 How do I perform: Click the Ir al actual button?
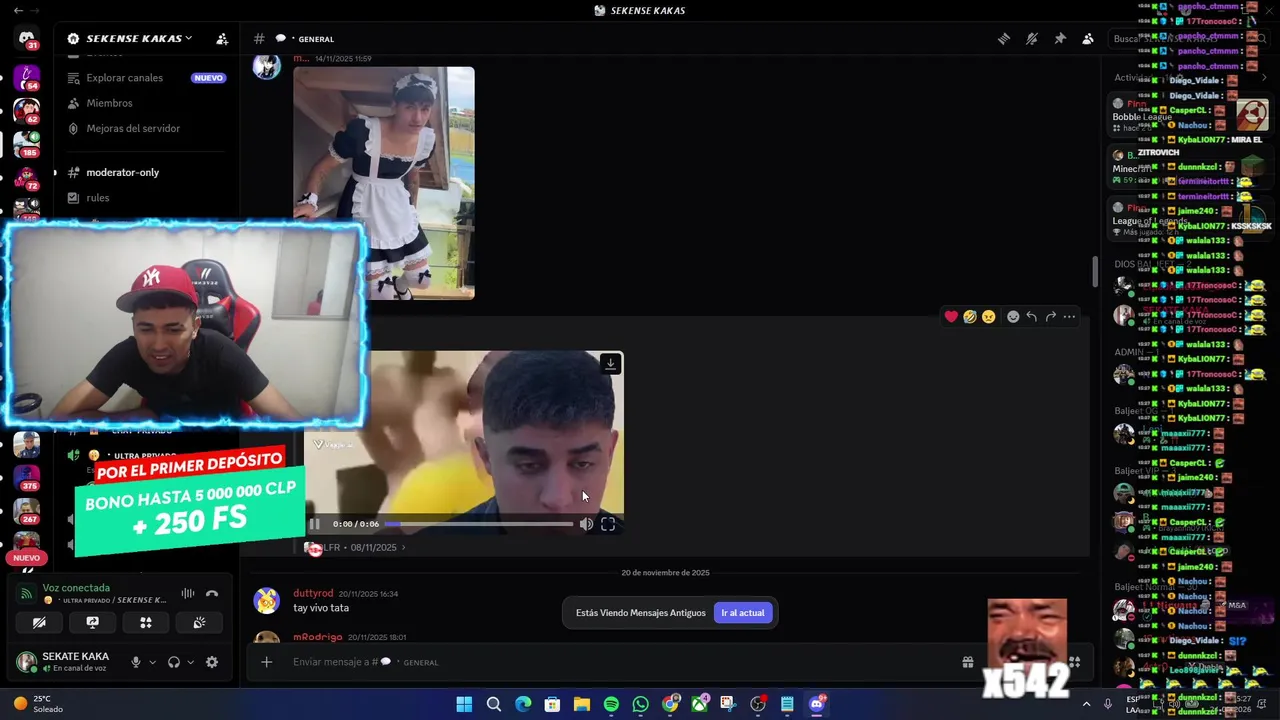[x=743, y=613]
